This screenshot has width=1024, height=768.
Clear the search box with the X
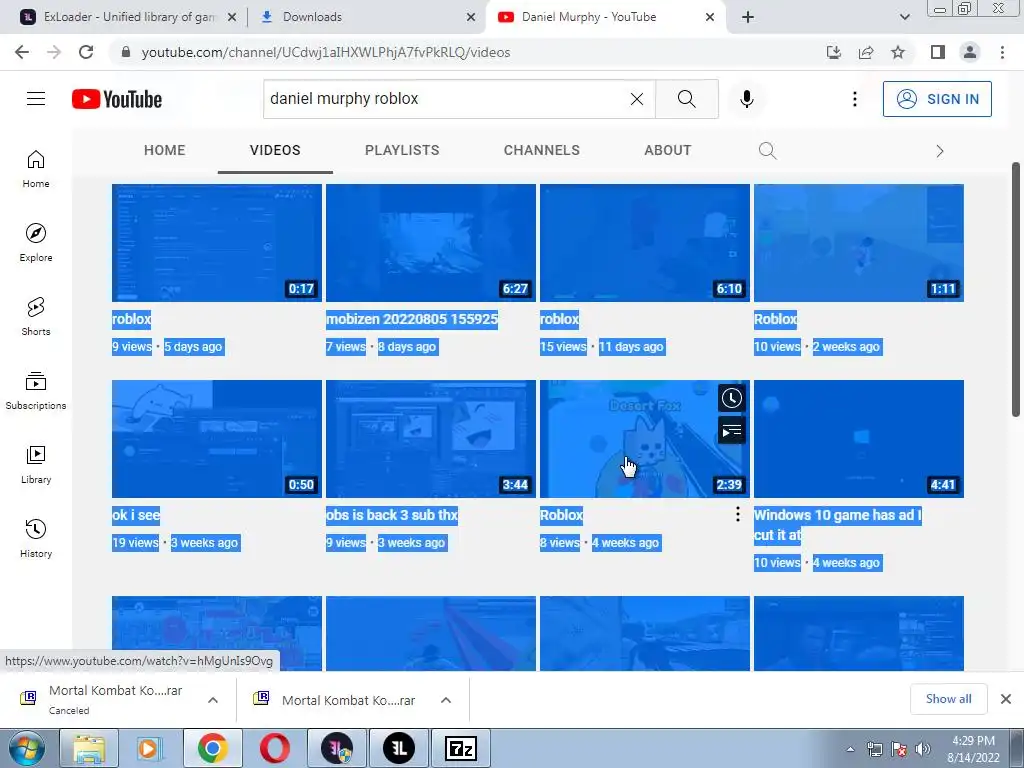637,99
